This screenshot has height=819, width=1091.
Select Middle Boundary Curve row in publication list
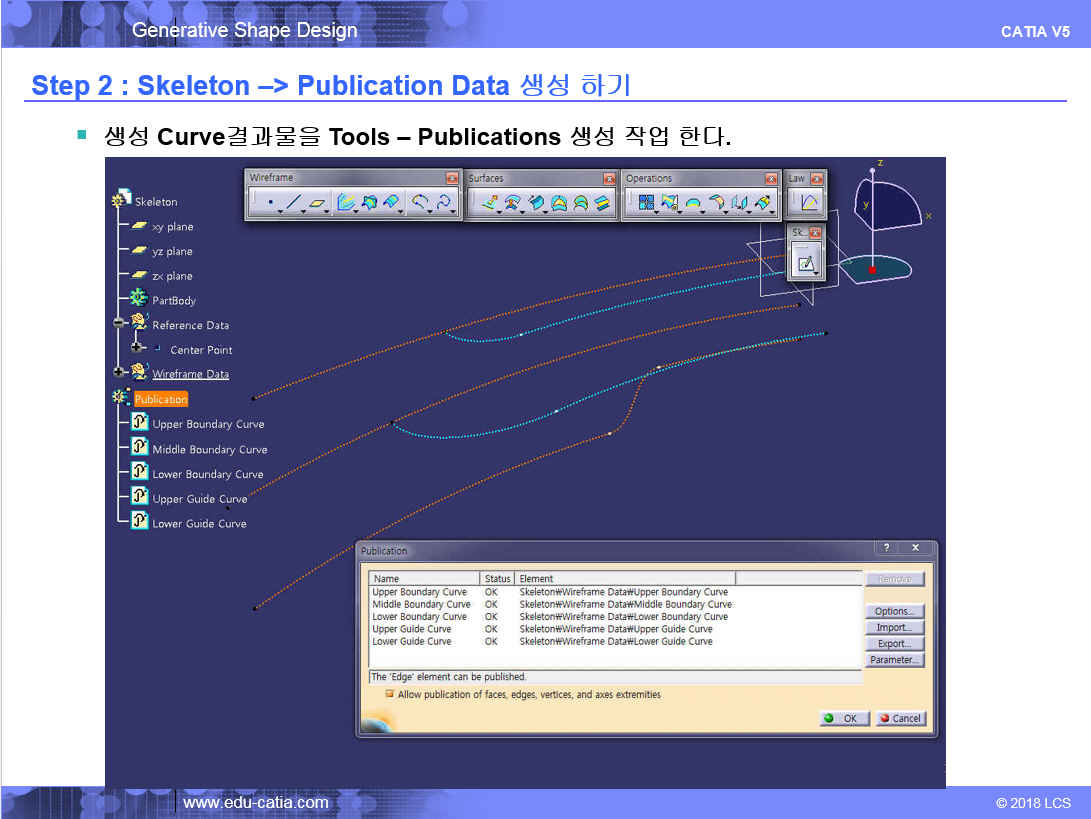(421, 604)
